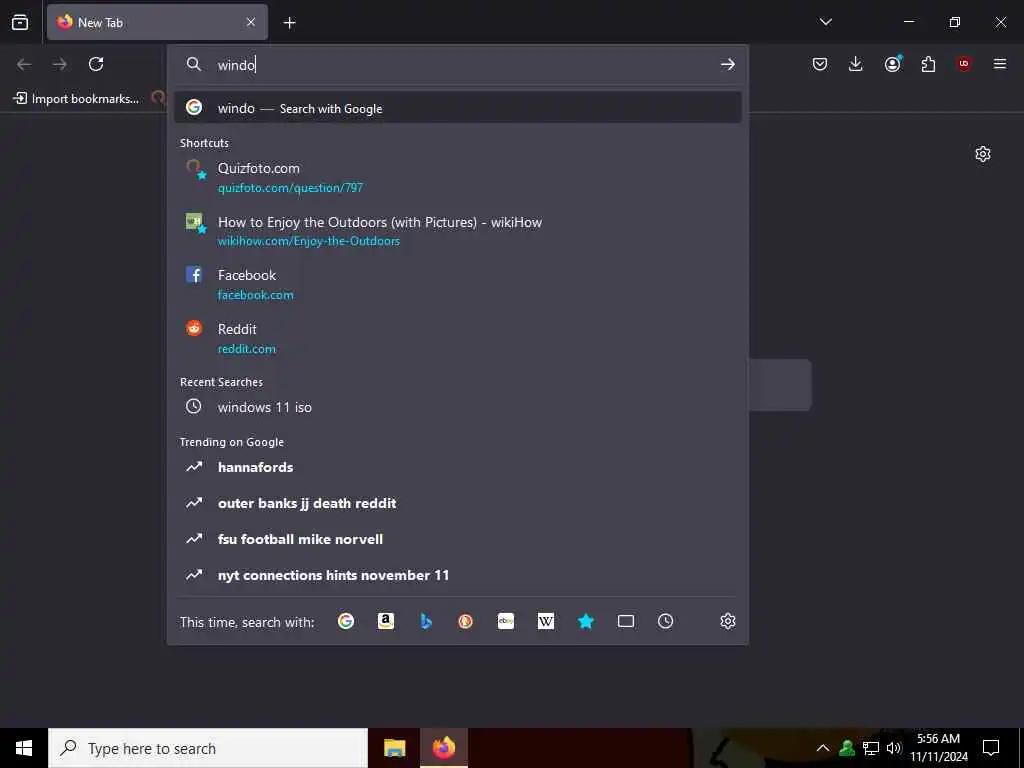Click Import bookmarks in bookmarks toolbar
Image resolution: width=1024 pixels, height=768 pixels.
[x=76, y=99]
